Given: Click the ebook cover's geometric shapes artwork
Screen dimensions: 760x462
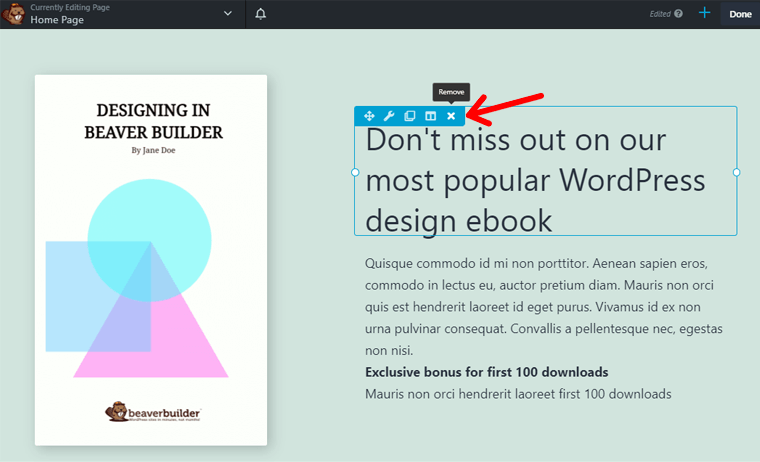Looking at the screenshot, I should pos(150,280).
